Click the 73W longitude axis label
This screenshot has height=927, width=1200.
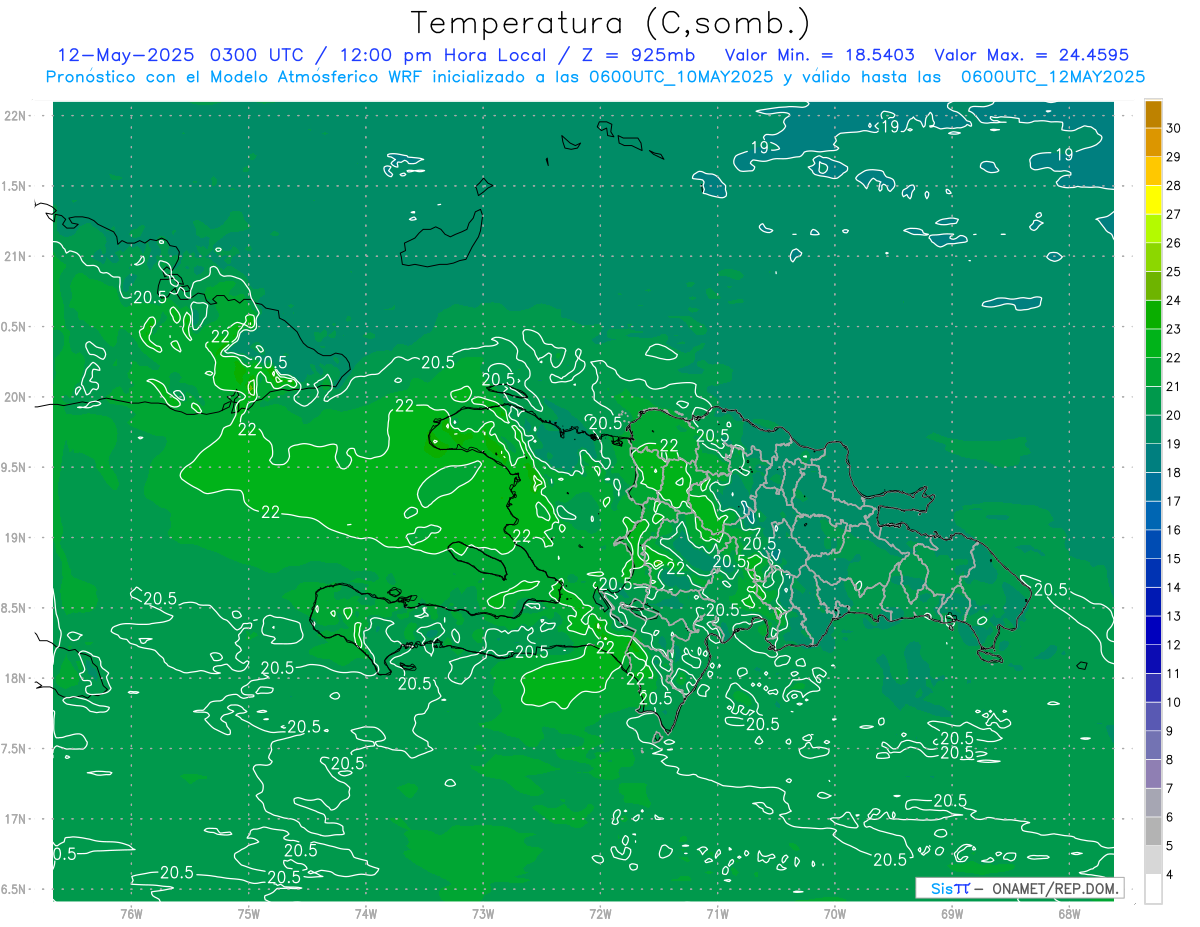tap(483, 913)
